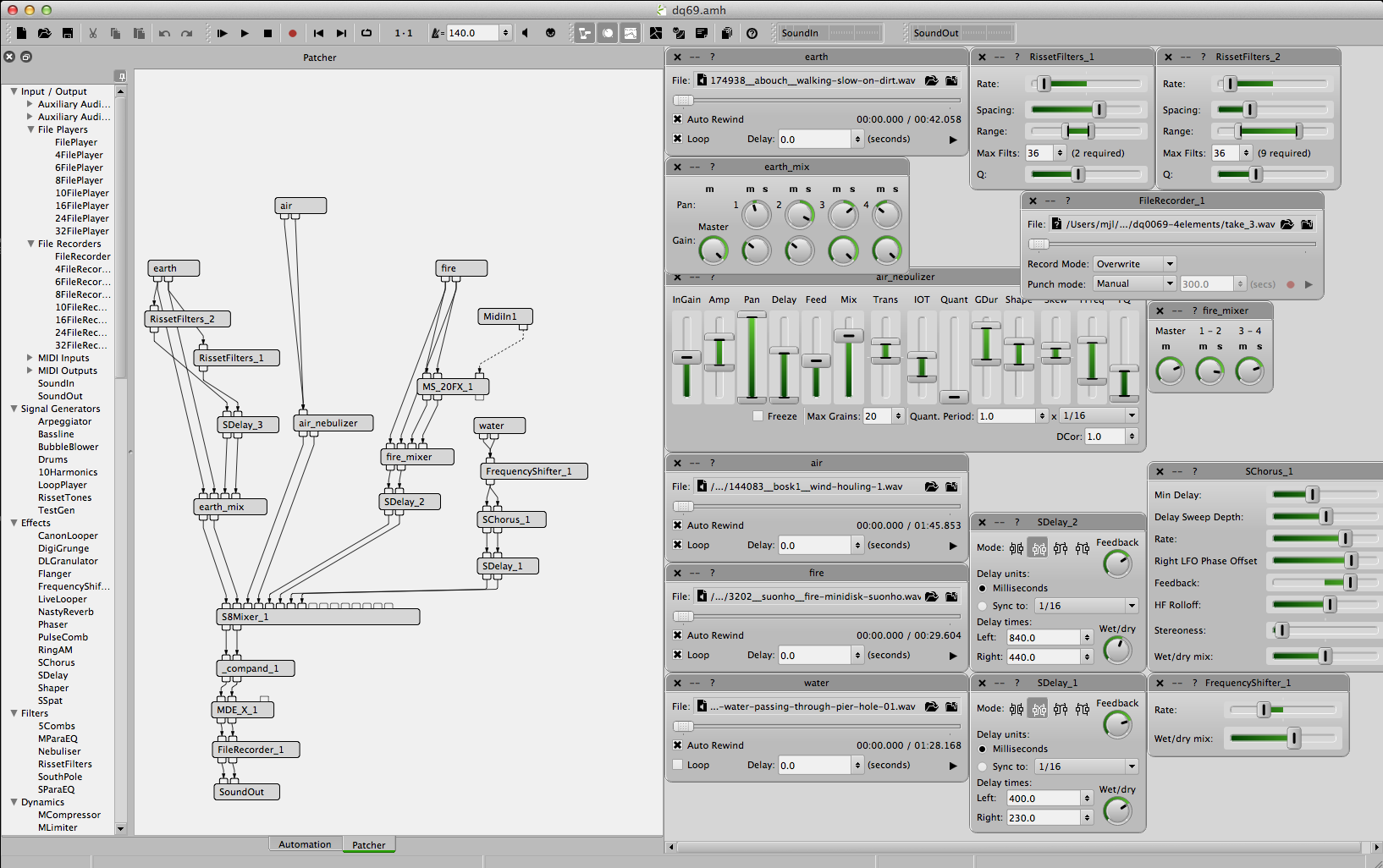
Task: Open Punch mode Manual dropdown
Action: 1134,284
